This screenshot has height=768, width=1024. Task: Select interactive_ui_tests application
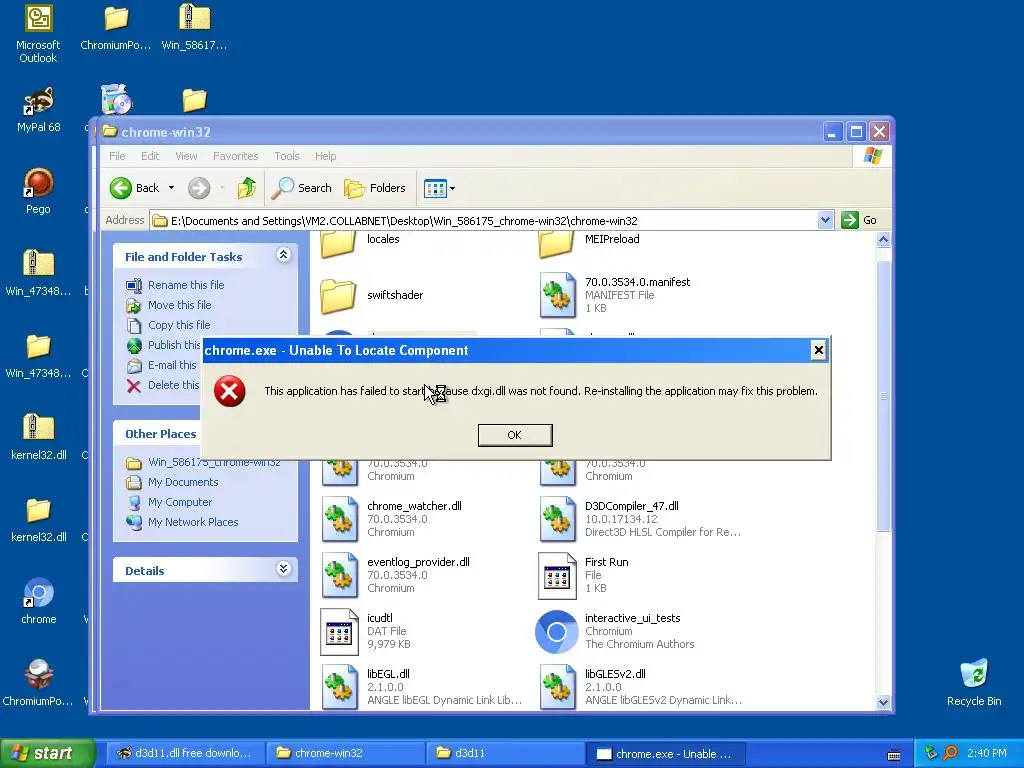(x=615, y=631)
